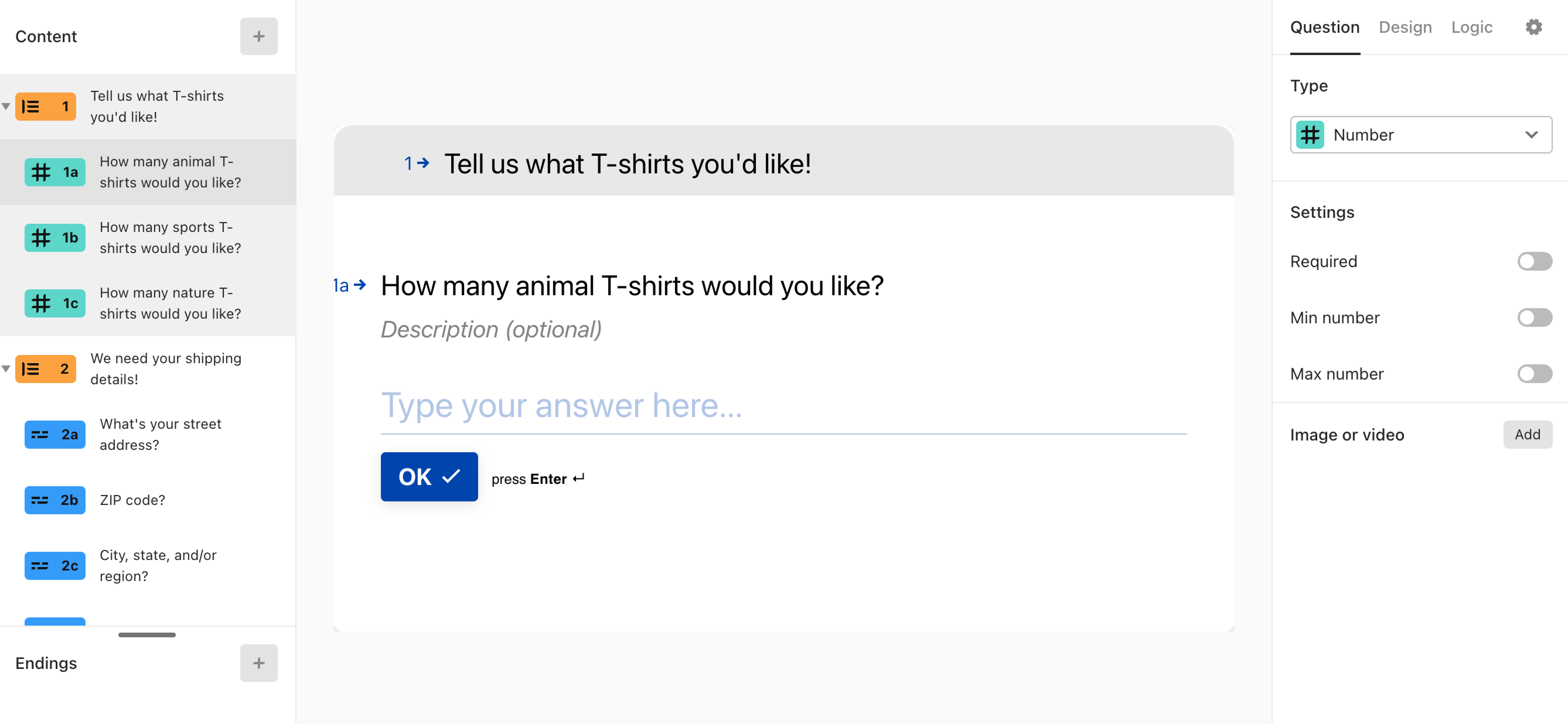
Task: Collapse the T-shirts question group 1
Action: point(6,107)
